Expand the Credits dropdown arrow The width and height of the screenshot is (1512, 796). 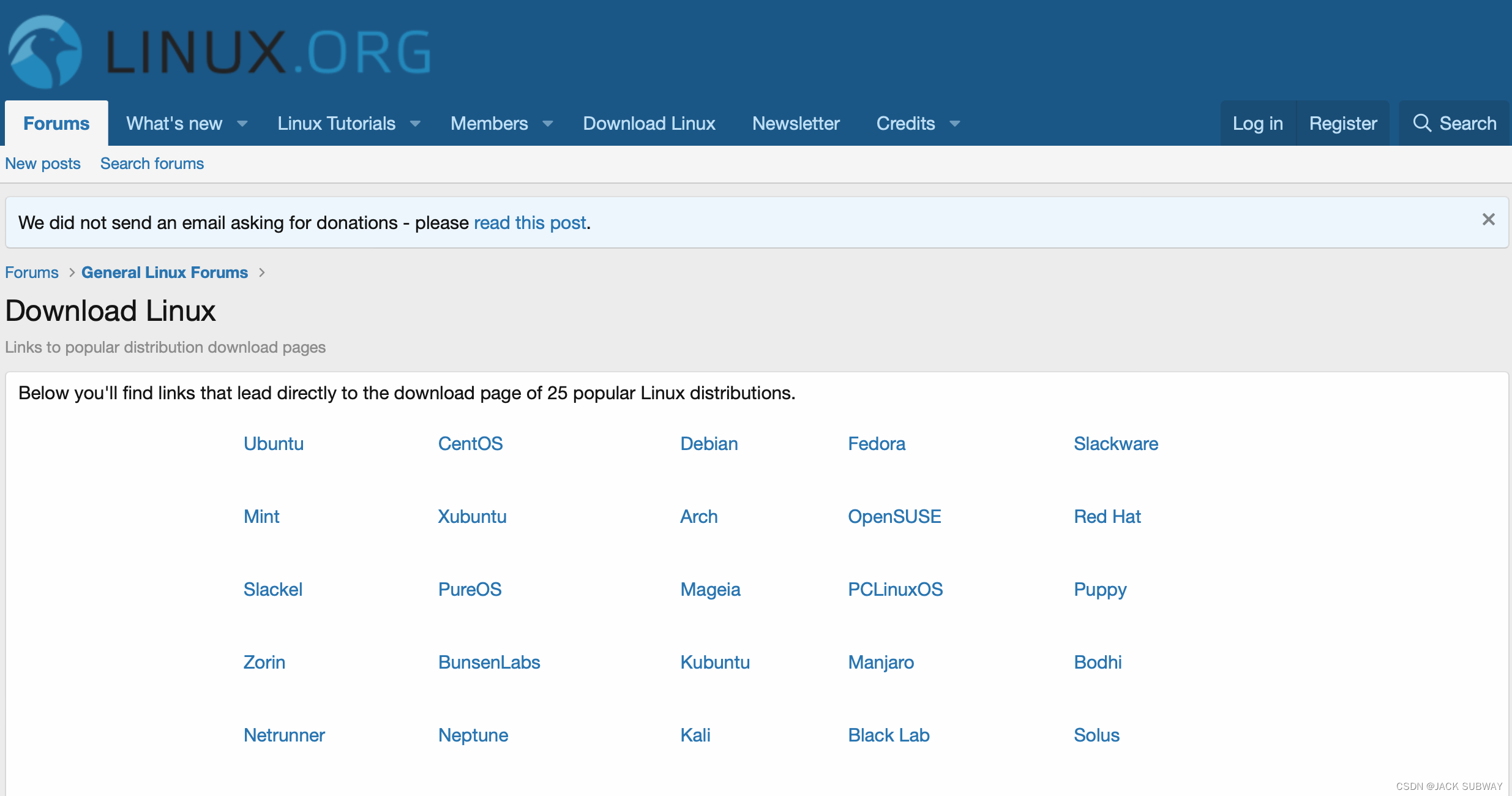(955, 124)
